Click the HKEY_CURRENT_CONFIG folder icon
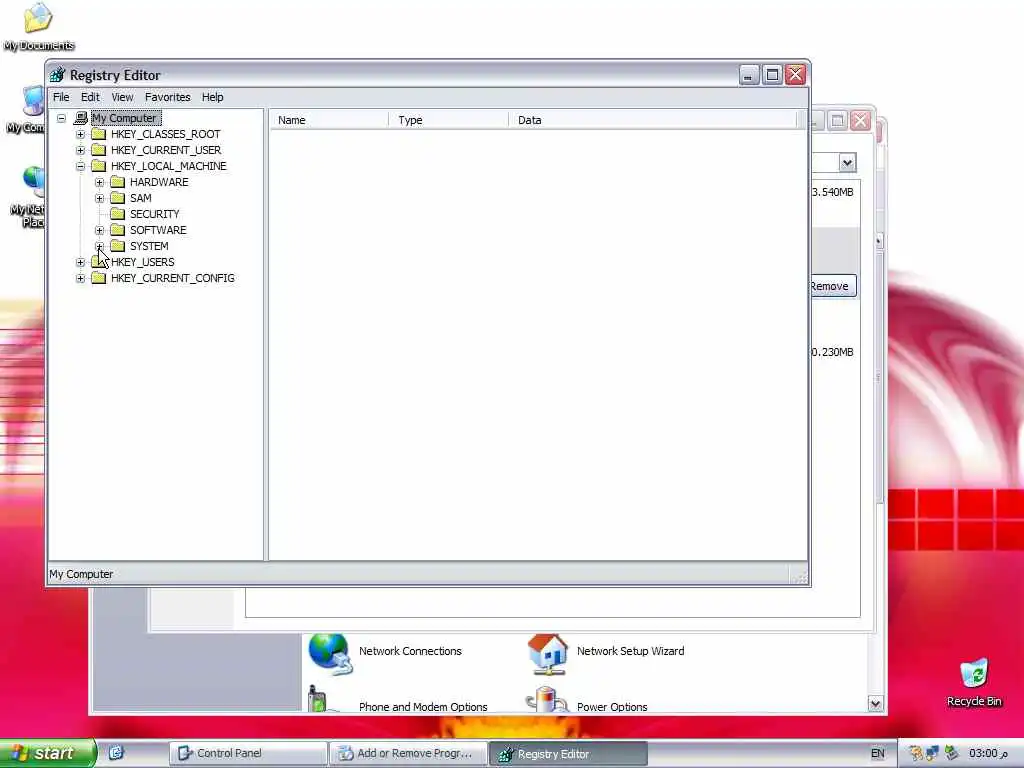This screenshot has height=768, width=1024. (99, 278)
